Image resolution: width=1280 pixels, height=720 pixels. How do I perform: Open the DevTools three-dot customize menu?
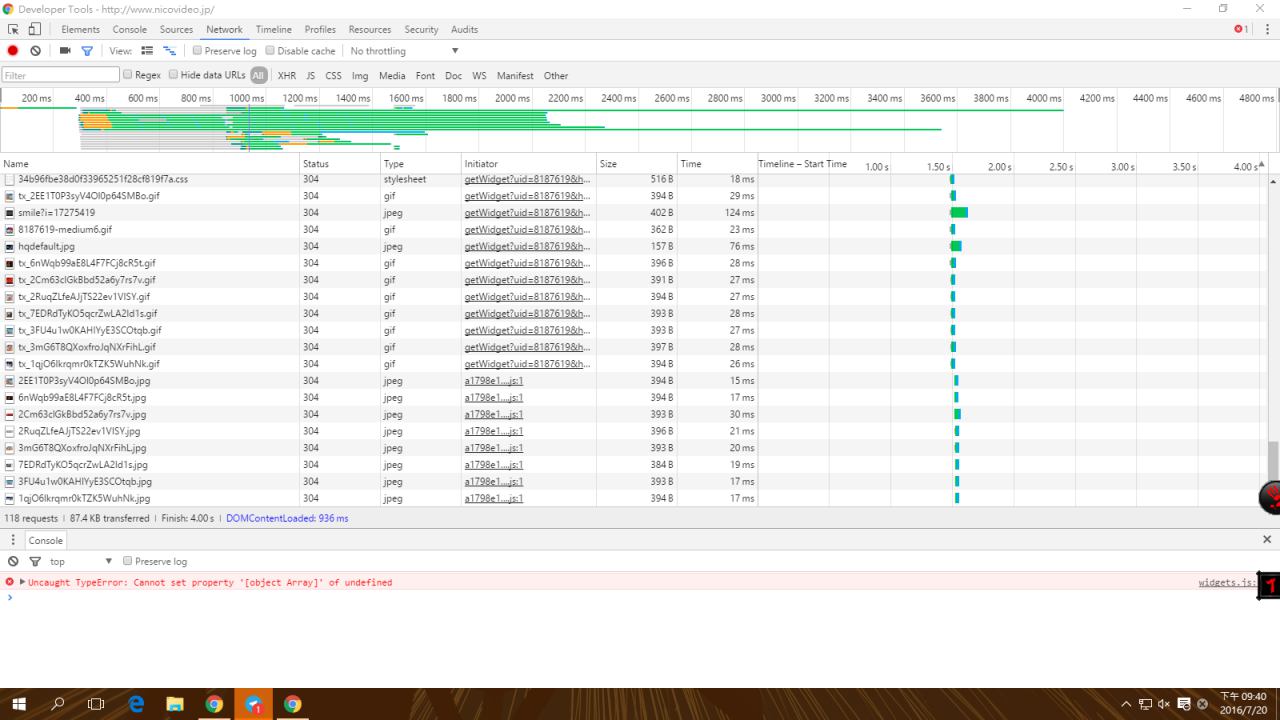pyautogui.click(x=1267, y=30)
